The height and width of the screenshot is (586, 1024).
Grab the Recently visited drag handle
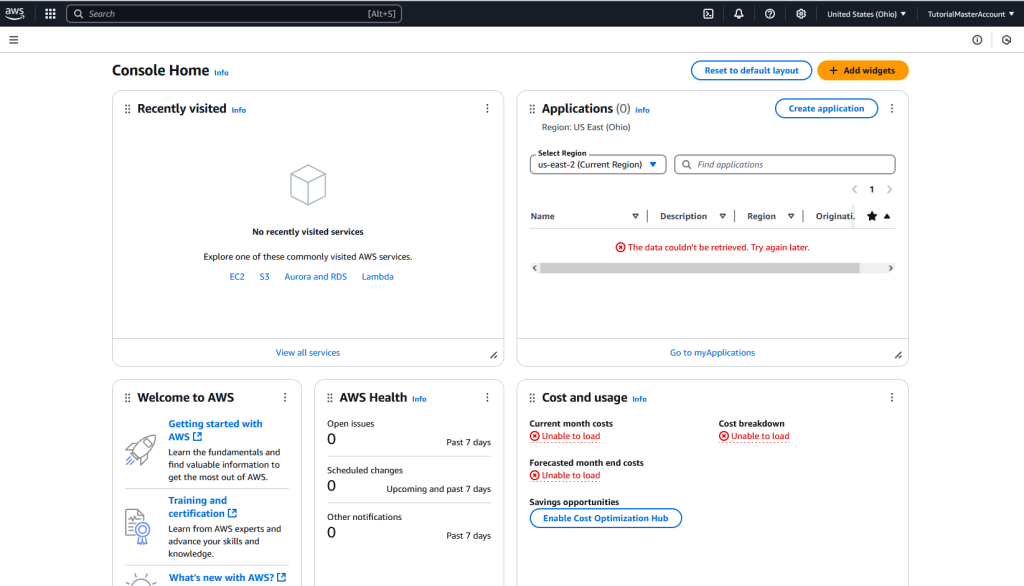127,109
